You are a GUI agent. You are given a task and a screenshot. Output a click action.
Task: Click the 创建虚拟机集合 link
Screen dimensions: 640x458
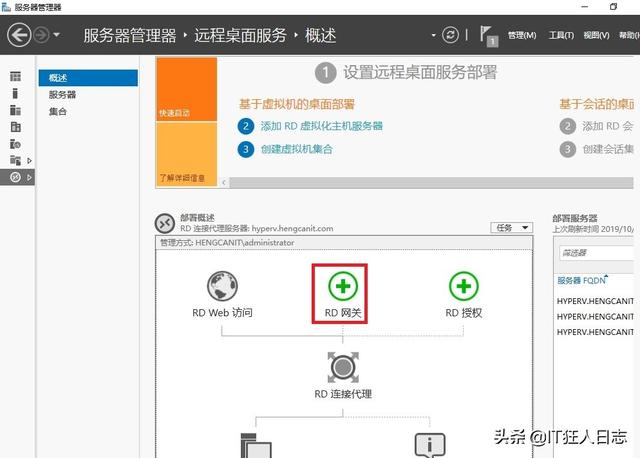296,149
